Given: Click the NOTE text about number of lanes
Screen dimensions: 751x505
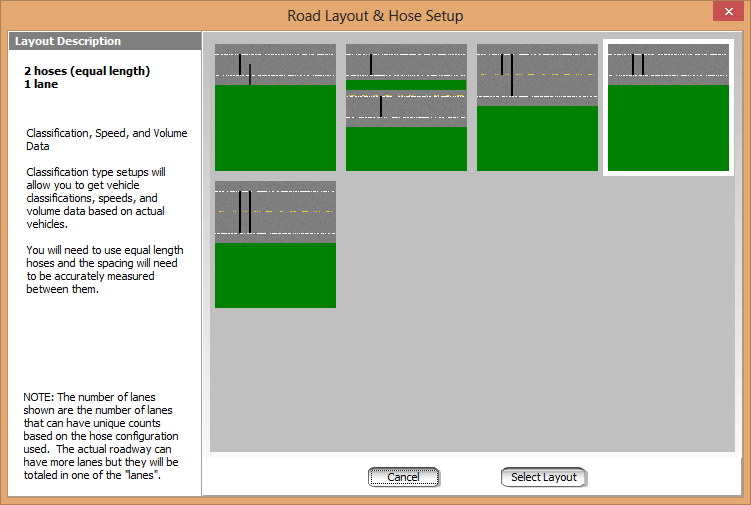Looking at the screenshot, I should (x=102, y=436).
